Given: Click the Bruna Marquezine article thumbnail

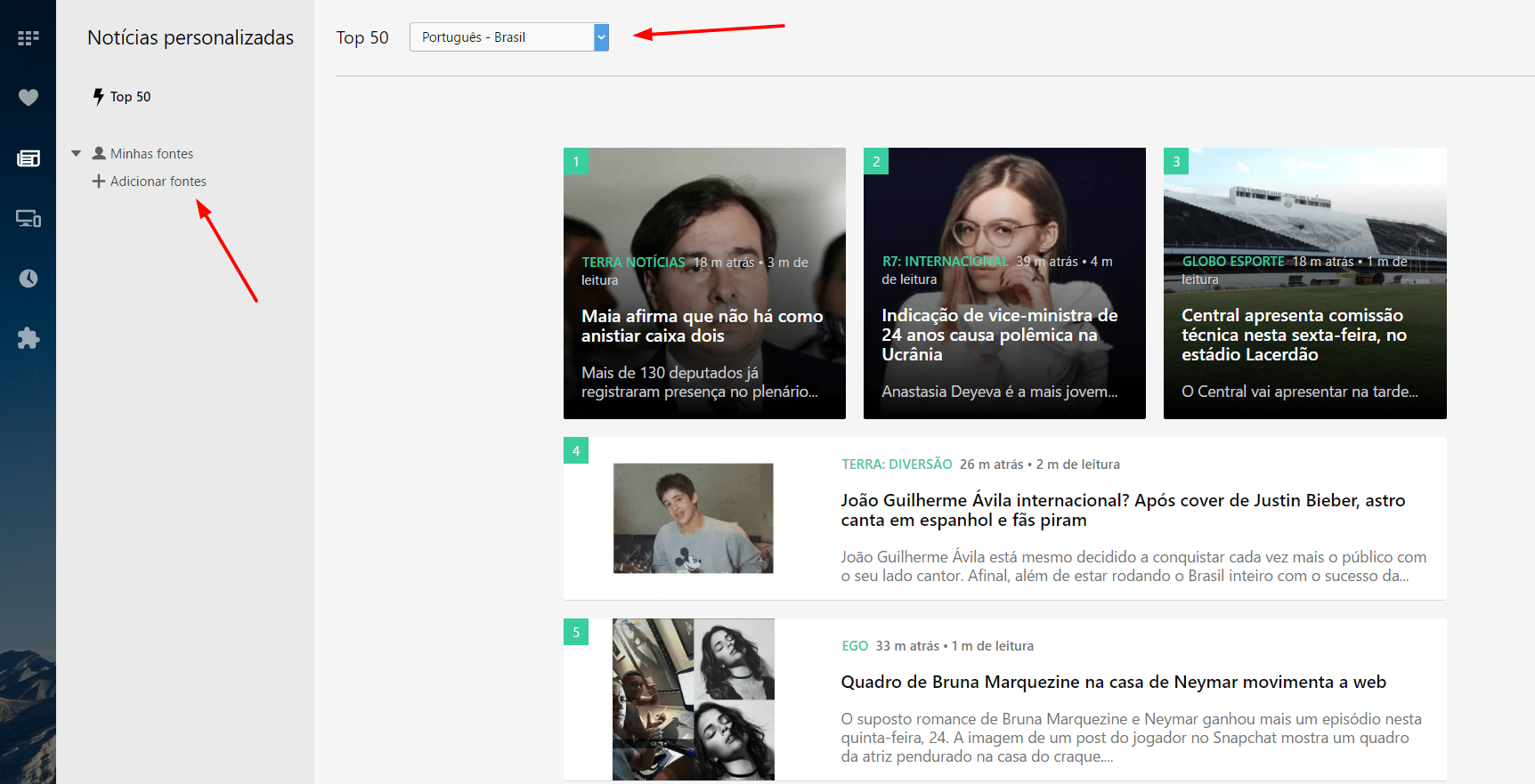Looking at the screenshot, I should coord(694,699).
